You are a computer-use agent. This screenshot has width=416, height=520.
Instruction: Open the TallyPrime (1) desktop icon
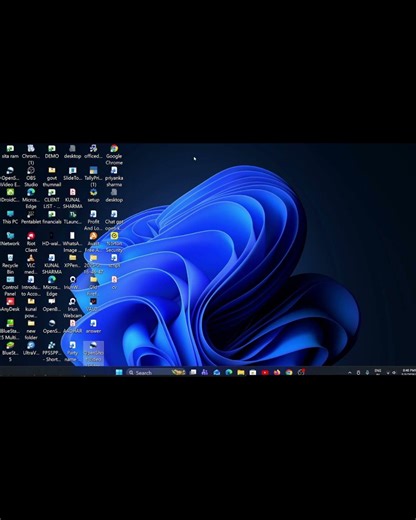(93, 177)
